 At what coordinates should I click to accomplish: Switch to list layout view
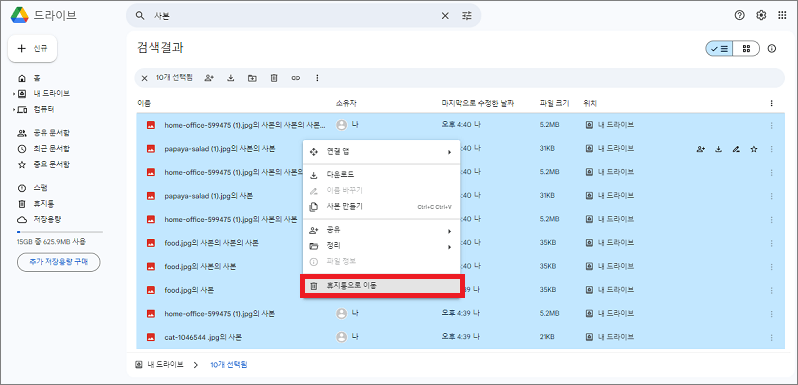720,48
